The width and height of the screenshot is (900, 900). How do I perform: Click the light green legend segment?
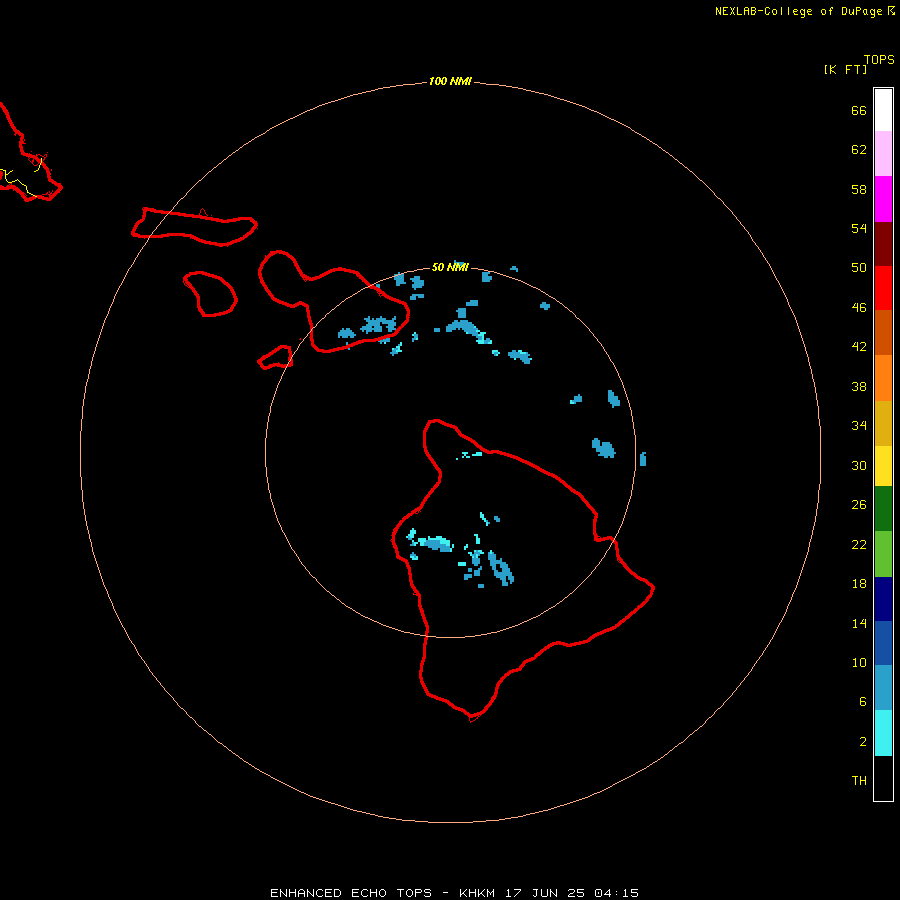pos(883,554)
